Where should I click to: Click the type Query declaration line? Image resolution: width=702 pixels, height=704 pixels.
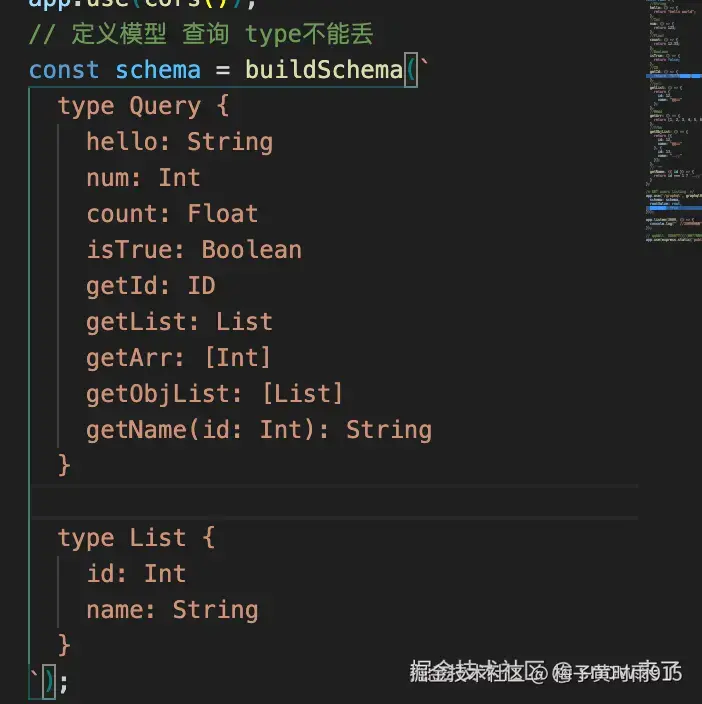coord(129,106)
